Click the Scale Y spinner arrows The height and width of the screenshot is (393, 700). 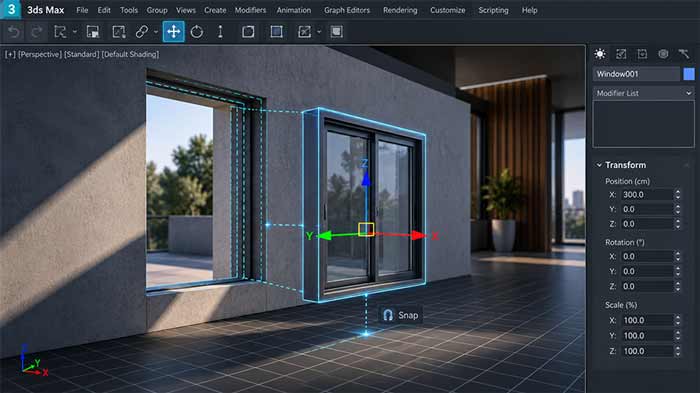point(678,335)
